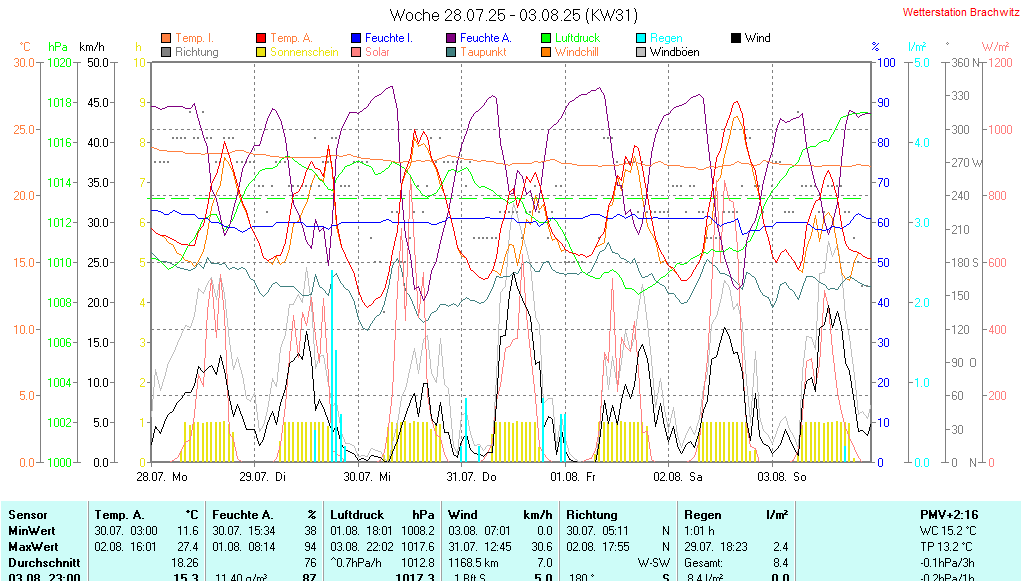Click the Windchill legend label
The image size is (1021, 581).
[576, 52]
